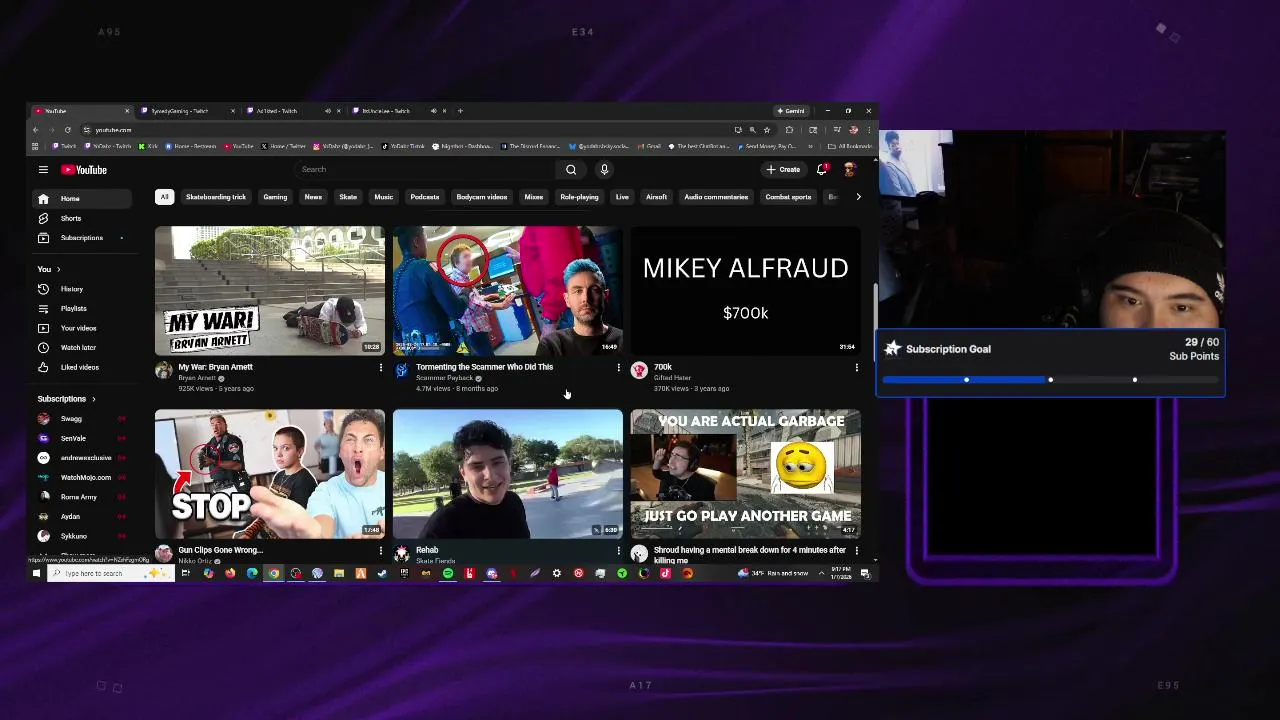This screenshot has height=720, width=1280.
Task: Mute the ItsUncleLee Twitch tab audio
Action: click(433, 111)
